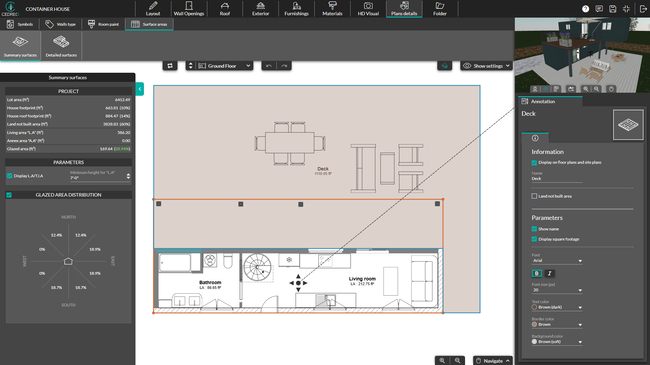Toggle bold text formatting

537,273
